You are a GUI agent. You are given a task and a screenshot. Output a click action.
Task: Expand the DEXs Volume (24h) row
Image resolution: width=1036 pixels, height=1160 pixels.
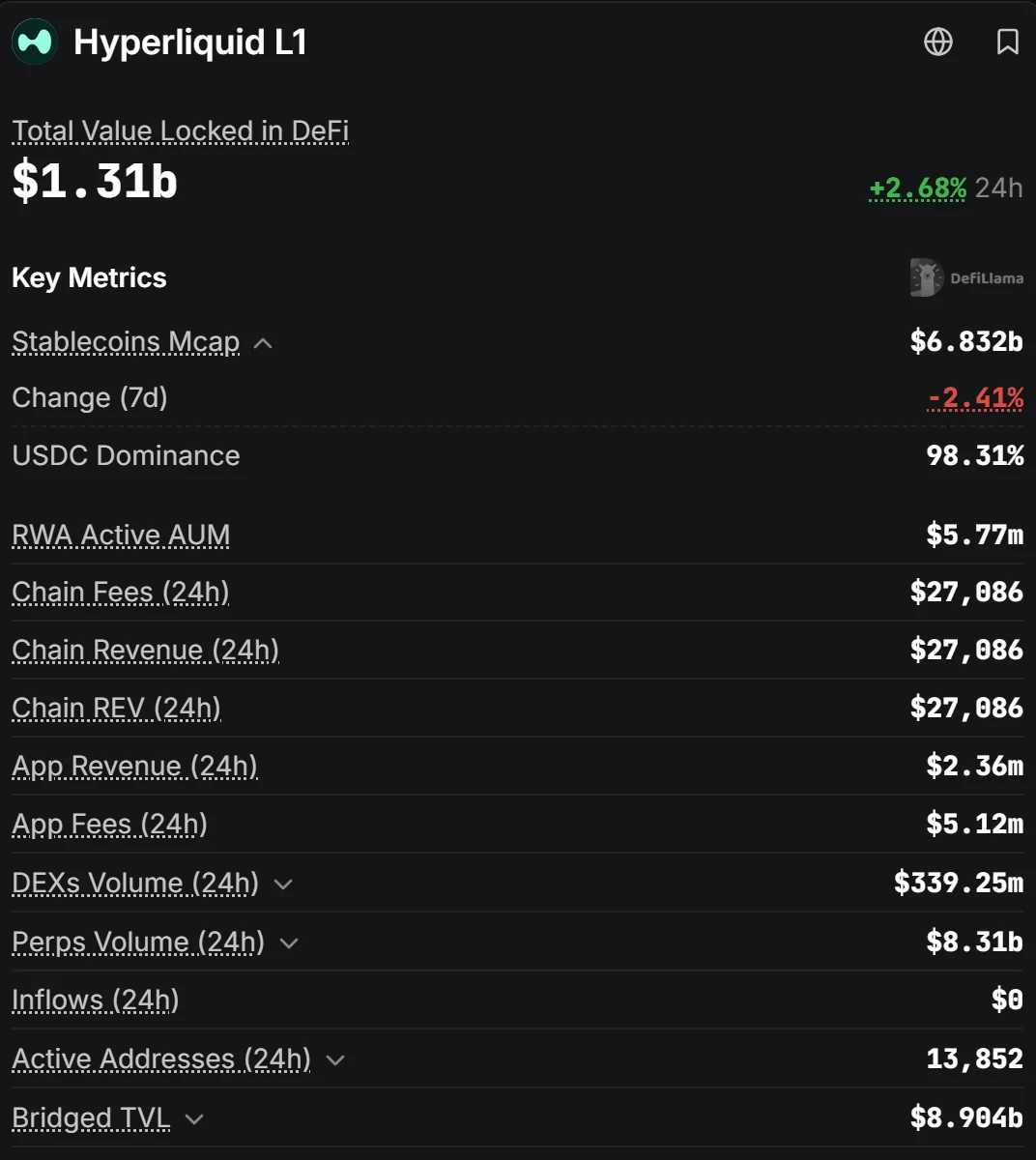pos(283,884)
